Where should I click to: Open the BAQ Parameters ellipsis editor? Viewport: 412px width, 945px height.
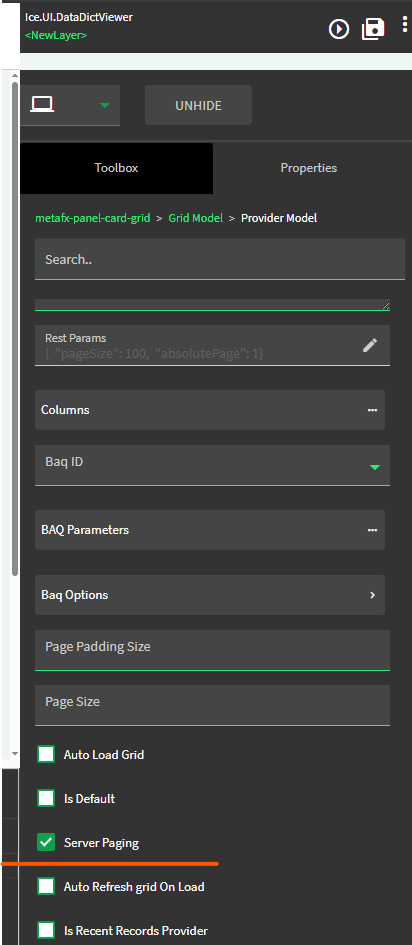[x=372, y=530]
